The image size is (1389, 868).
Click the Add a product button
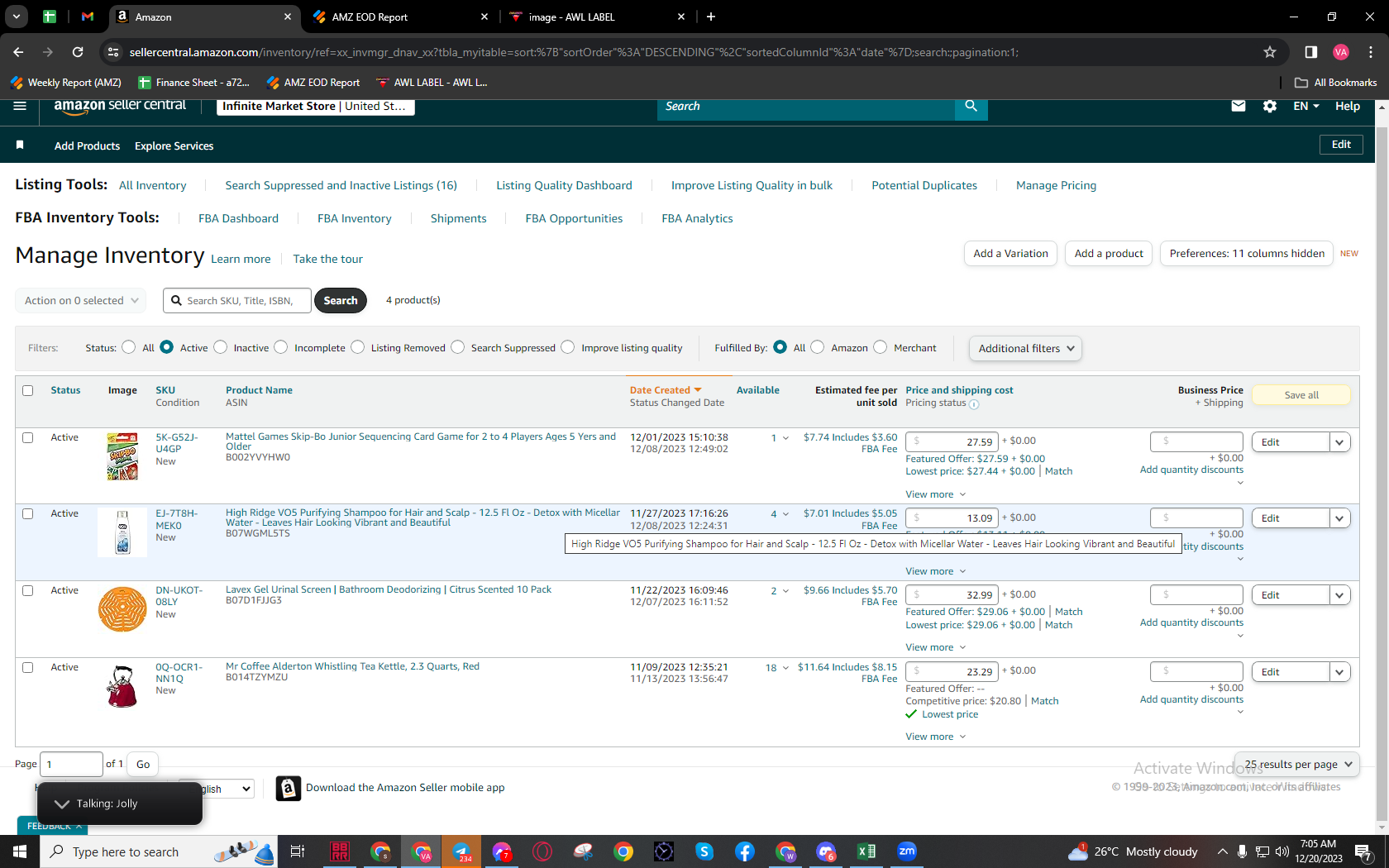pos(1109,254)
